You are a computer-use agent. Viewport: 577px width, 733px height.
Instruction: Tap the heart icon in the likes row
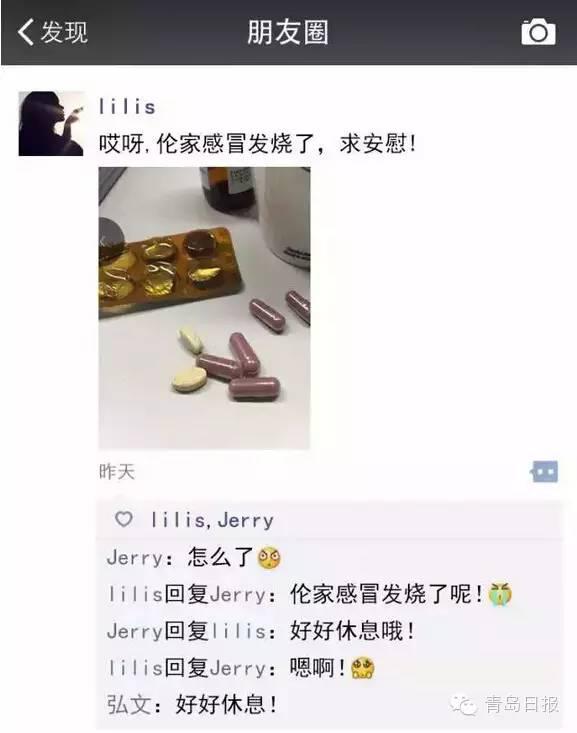tap(124, 519)
